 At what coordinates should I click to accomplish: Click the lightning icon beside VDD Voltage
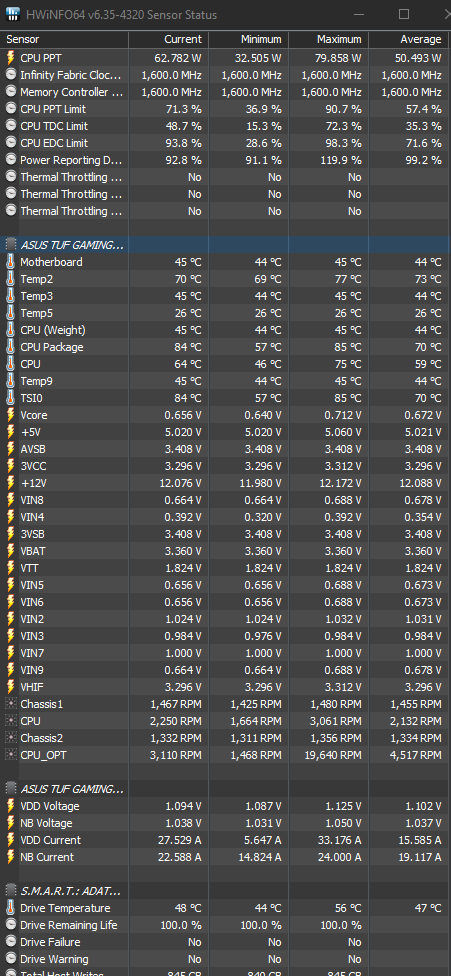(x=11, y=806)
